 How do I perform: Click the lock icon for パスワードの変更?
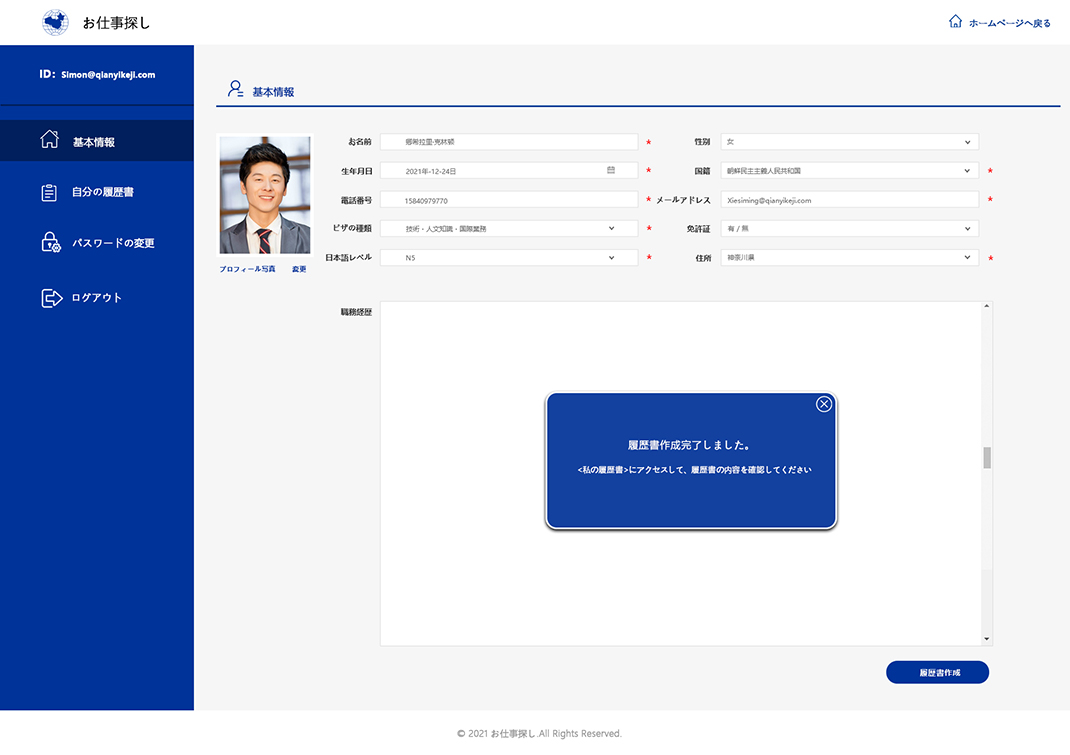50,242
